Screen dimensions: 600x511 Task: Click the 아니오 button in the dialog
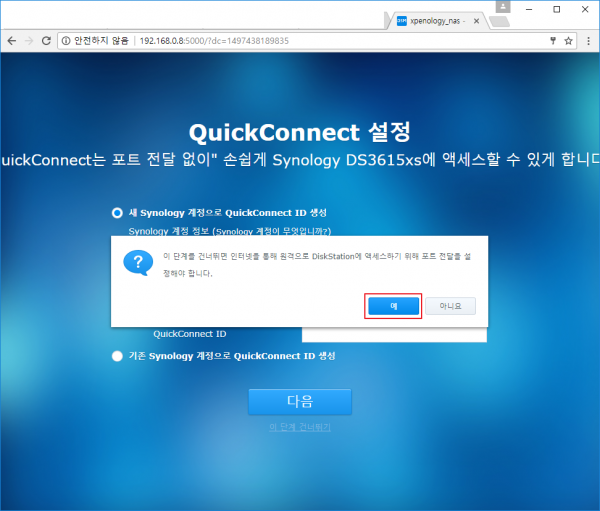point(450,306)
